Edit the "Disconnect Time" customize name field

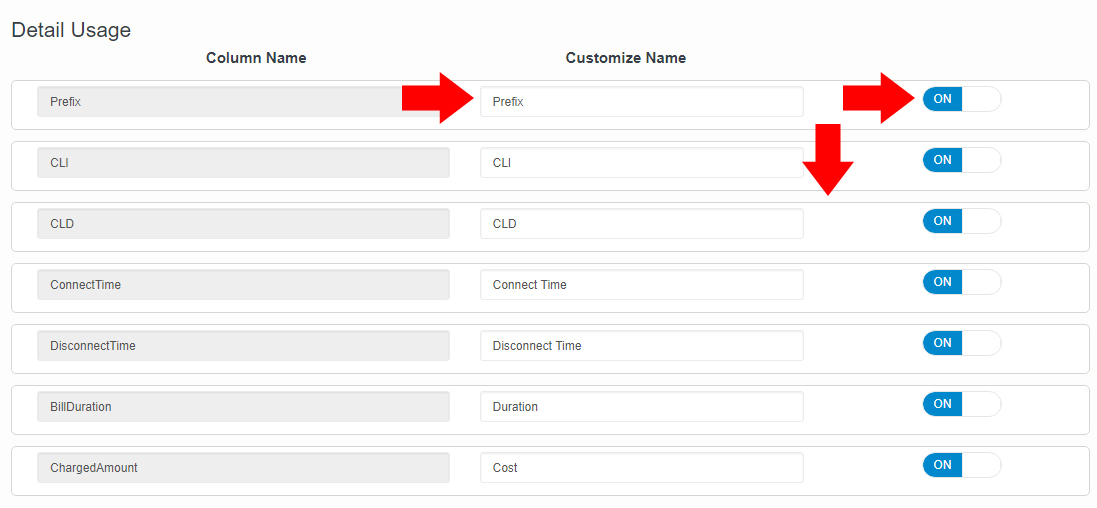click(641, 346)
